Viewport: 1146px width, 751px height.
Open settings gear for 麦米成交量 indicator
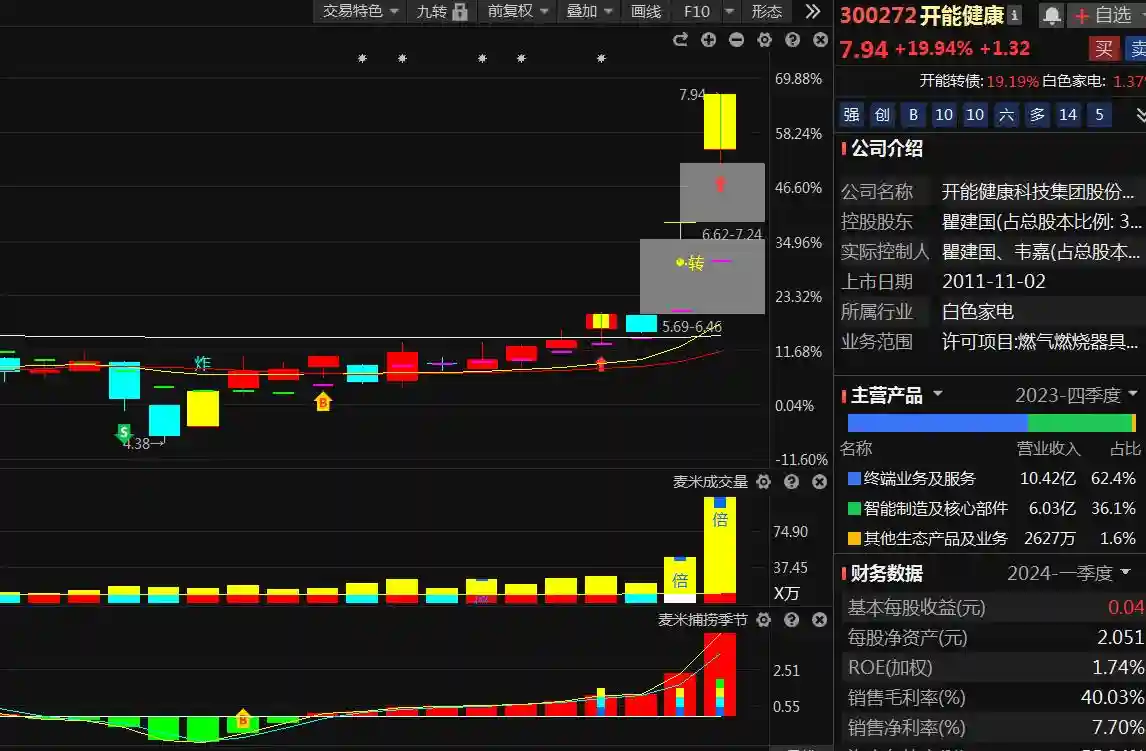(764, 482)
